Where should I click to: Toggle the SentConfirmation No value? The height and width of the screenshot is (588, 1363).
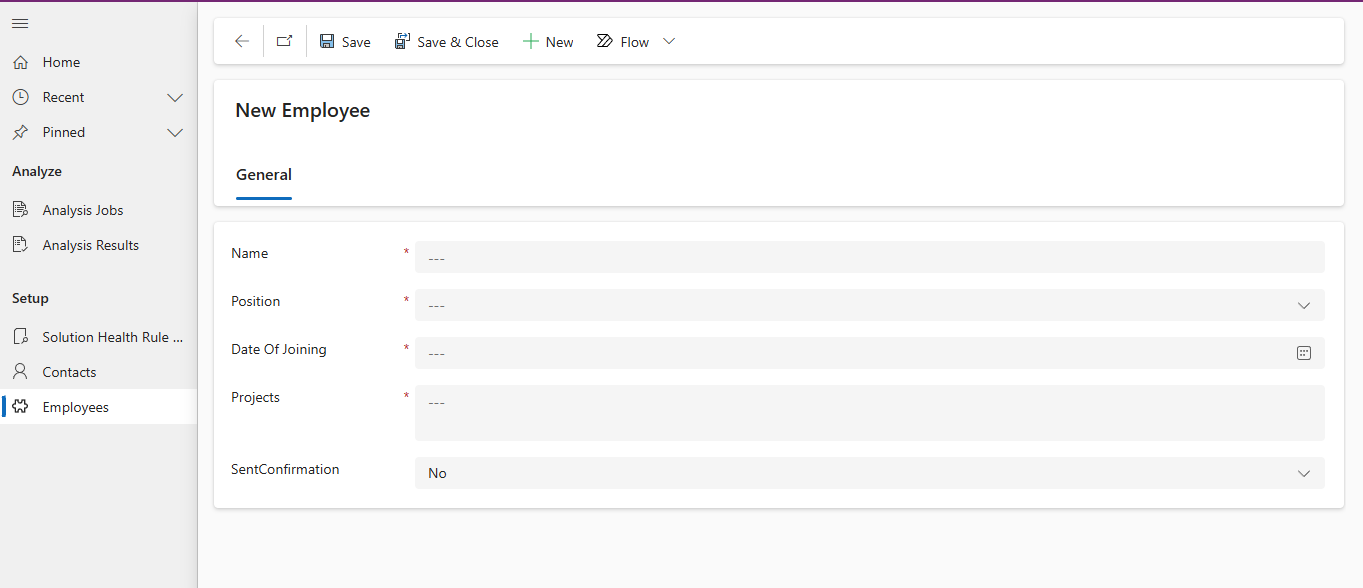click(x=870, y=473)
